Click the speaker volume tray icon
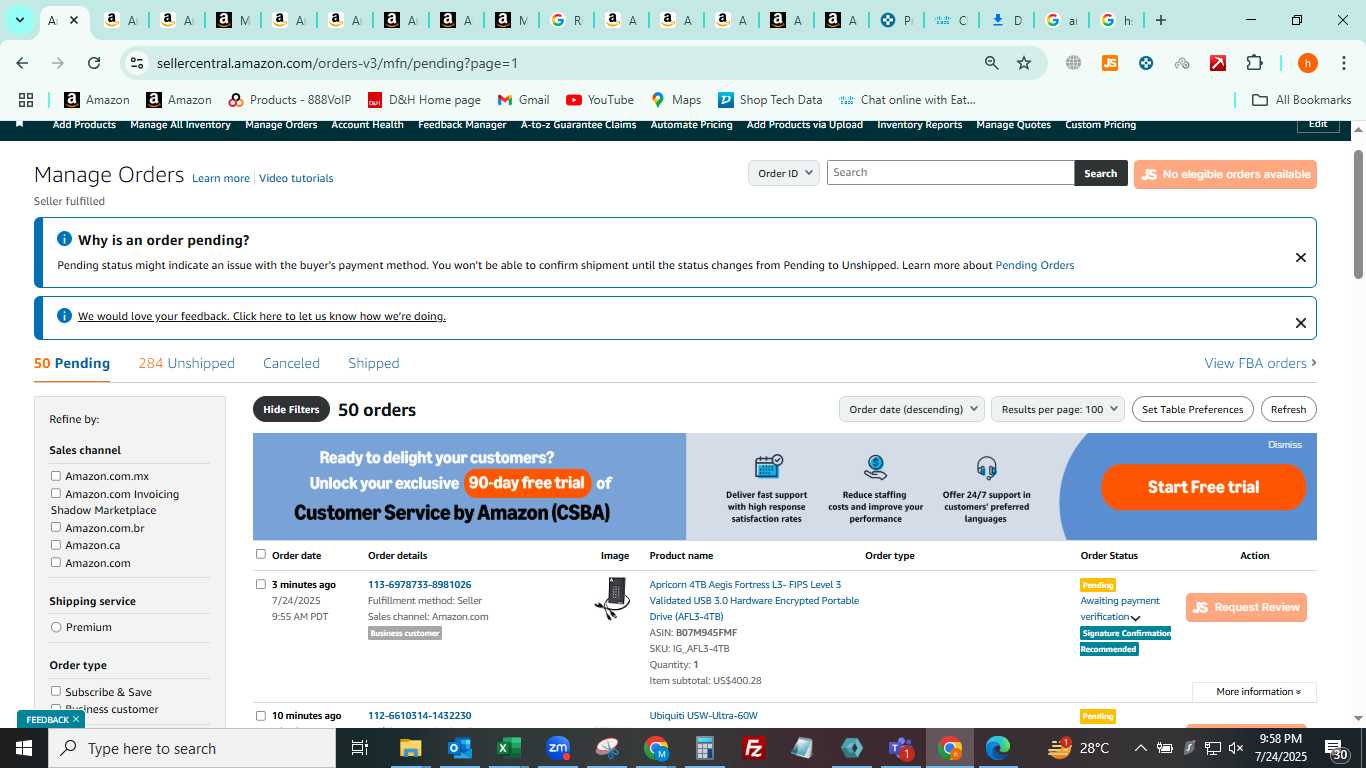 (1236, 748)
